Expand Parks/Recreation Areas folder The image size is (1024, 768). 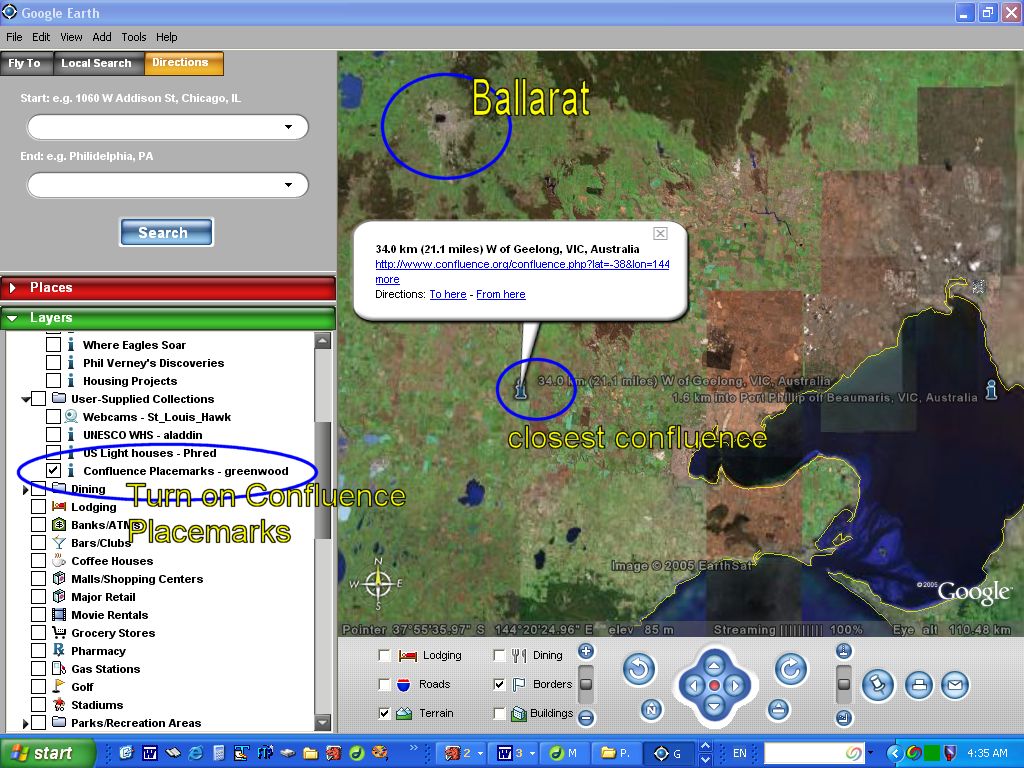point(25,723)
